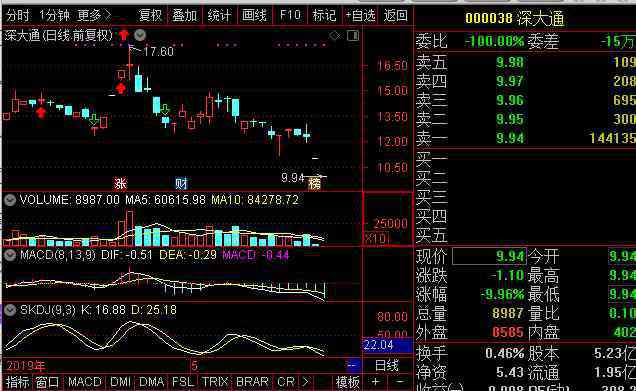
Task: Click the 复权 toolbar button
Action: (150, 16)
